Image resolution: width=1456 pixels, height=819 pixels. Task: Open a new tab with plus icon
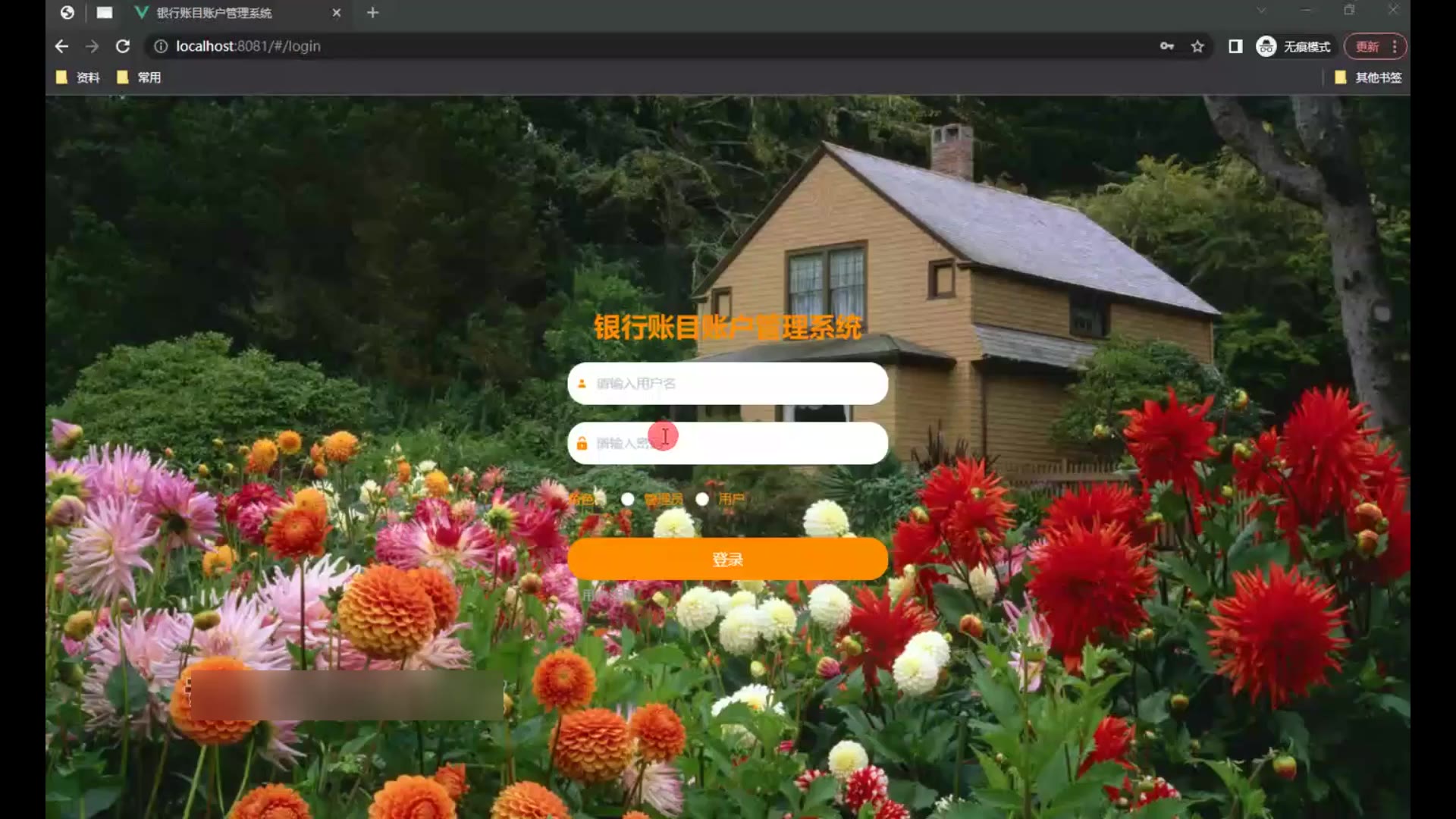pyautogui.click(x=372, y=13)
